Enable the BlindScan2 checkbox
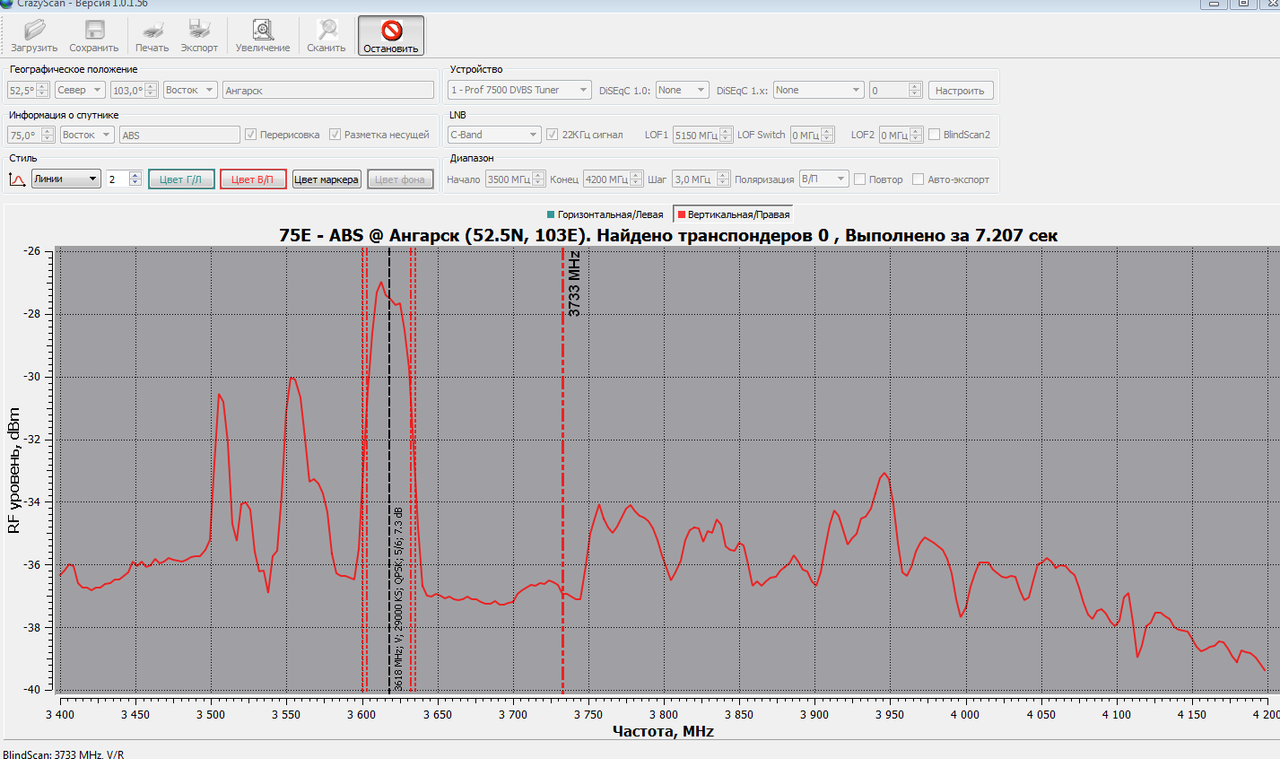 tap(934, 134)
